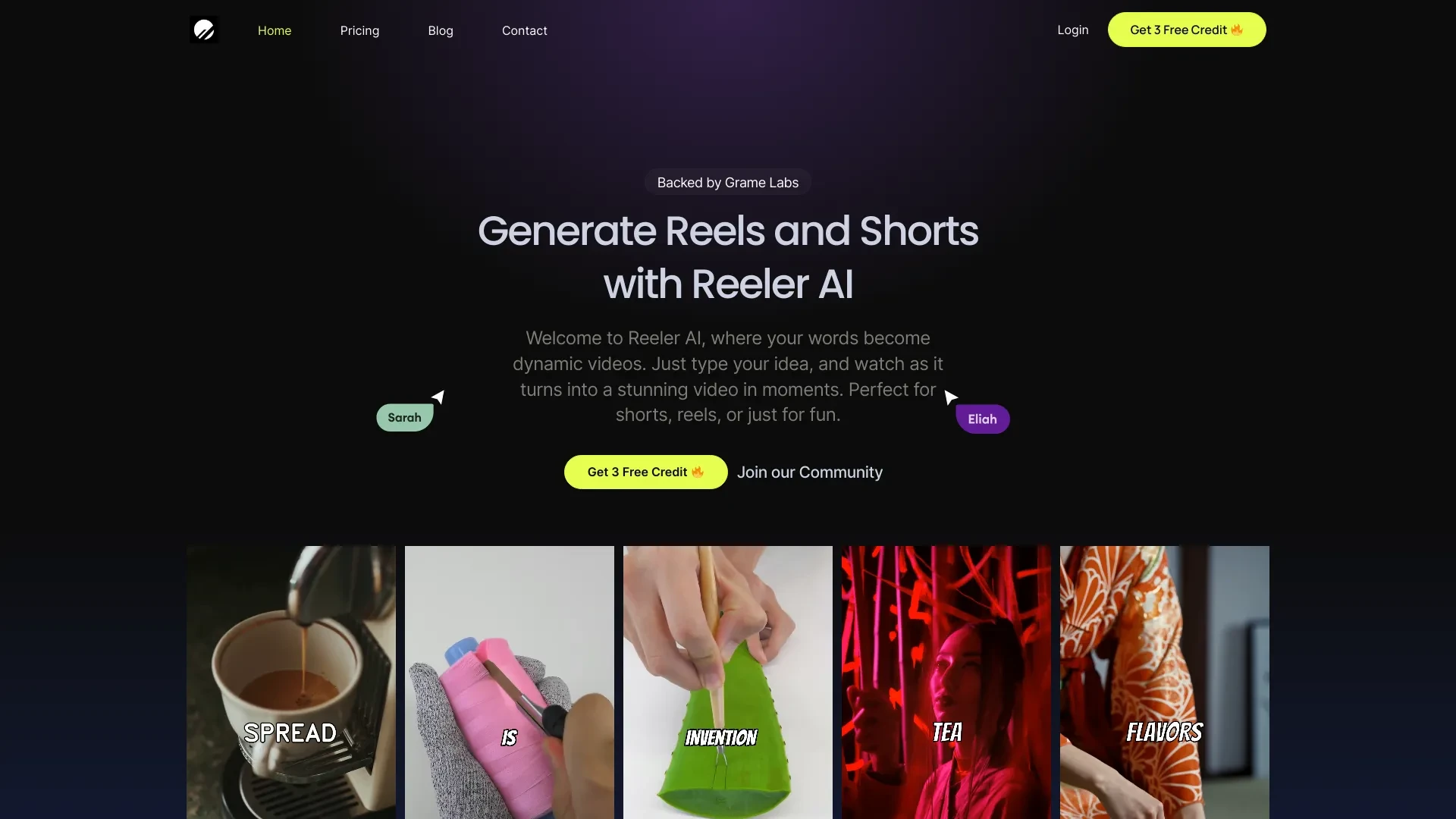Click the INVENTION video thumbnail
The height and width of the screenshot is (819, 1456).
[x=727, y=682]
